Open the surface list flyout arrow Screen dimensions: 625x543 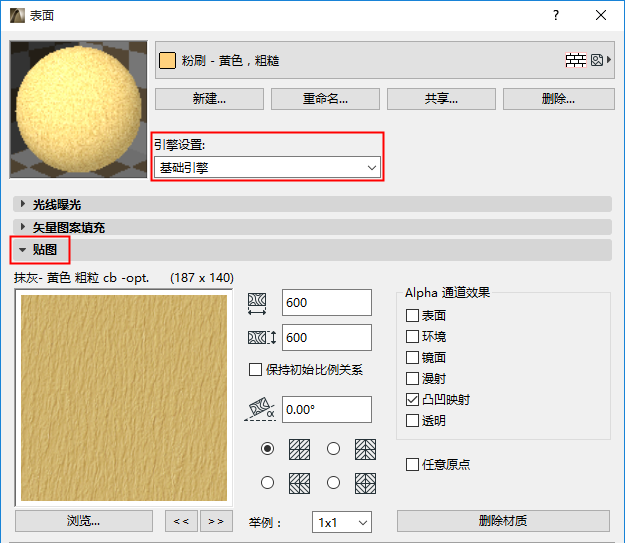click(x=609, y=60)
